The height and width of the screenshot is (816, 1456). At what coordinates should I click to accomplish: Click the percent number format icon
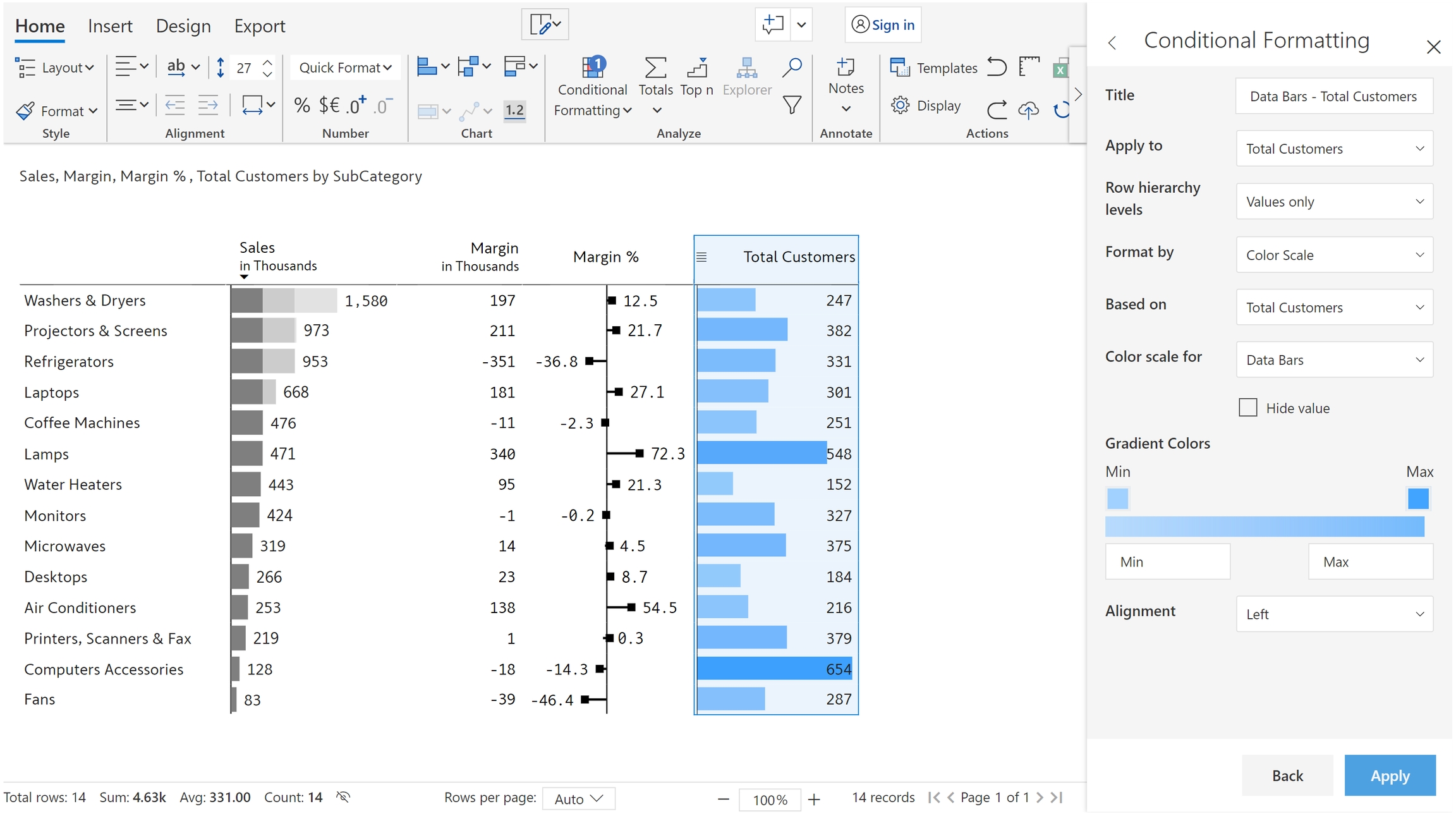coord(302,106)
